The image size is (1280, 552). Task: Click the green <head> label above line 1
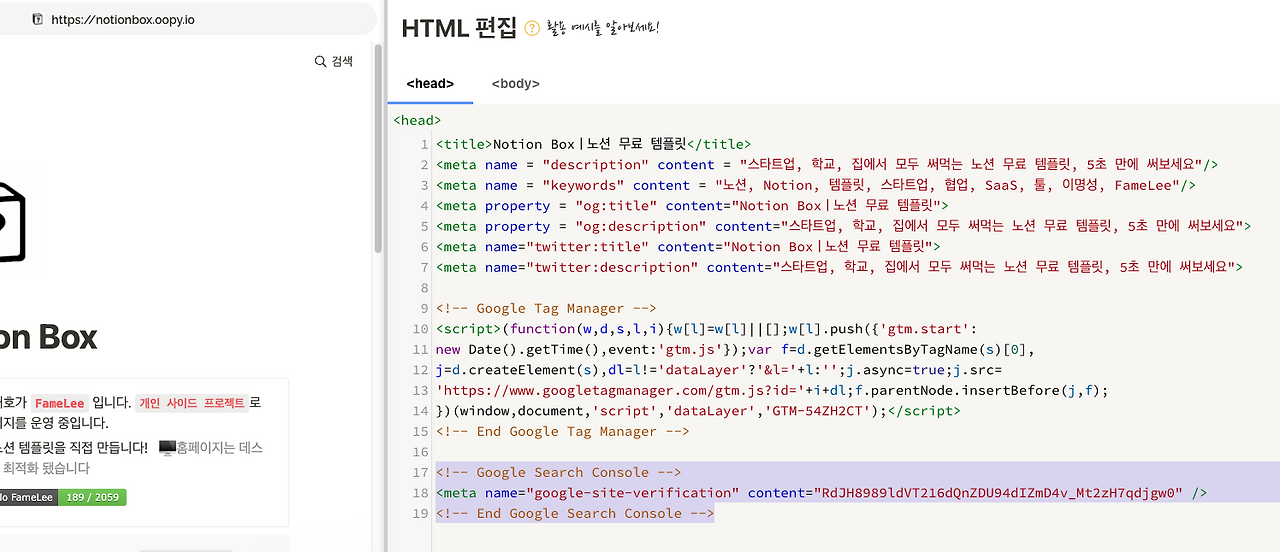[x=417, y=120]
